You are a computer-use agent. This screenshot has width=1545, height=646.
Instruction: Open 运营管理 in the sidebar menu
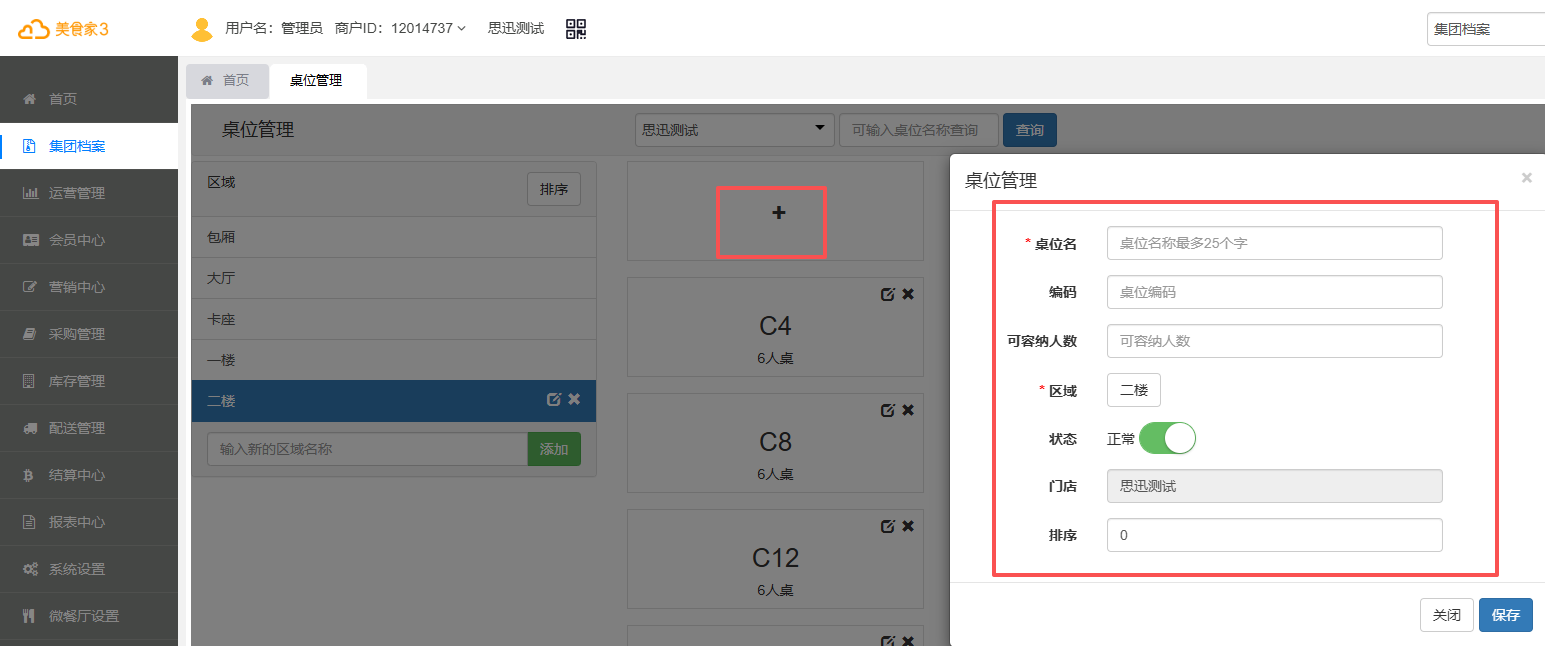click(77, 193)
